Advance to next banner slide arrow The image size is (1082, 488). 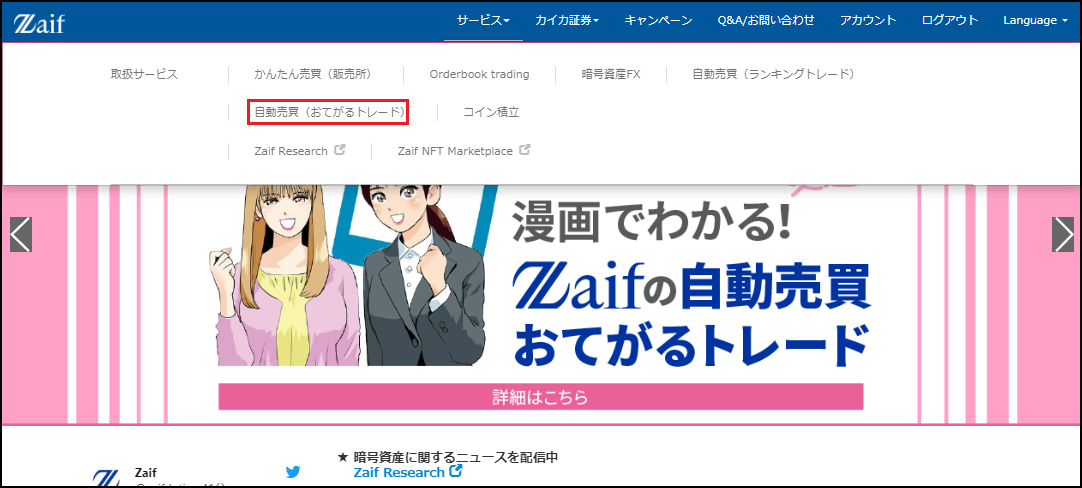(1063, 235)
